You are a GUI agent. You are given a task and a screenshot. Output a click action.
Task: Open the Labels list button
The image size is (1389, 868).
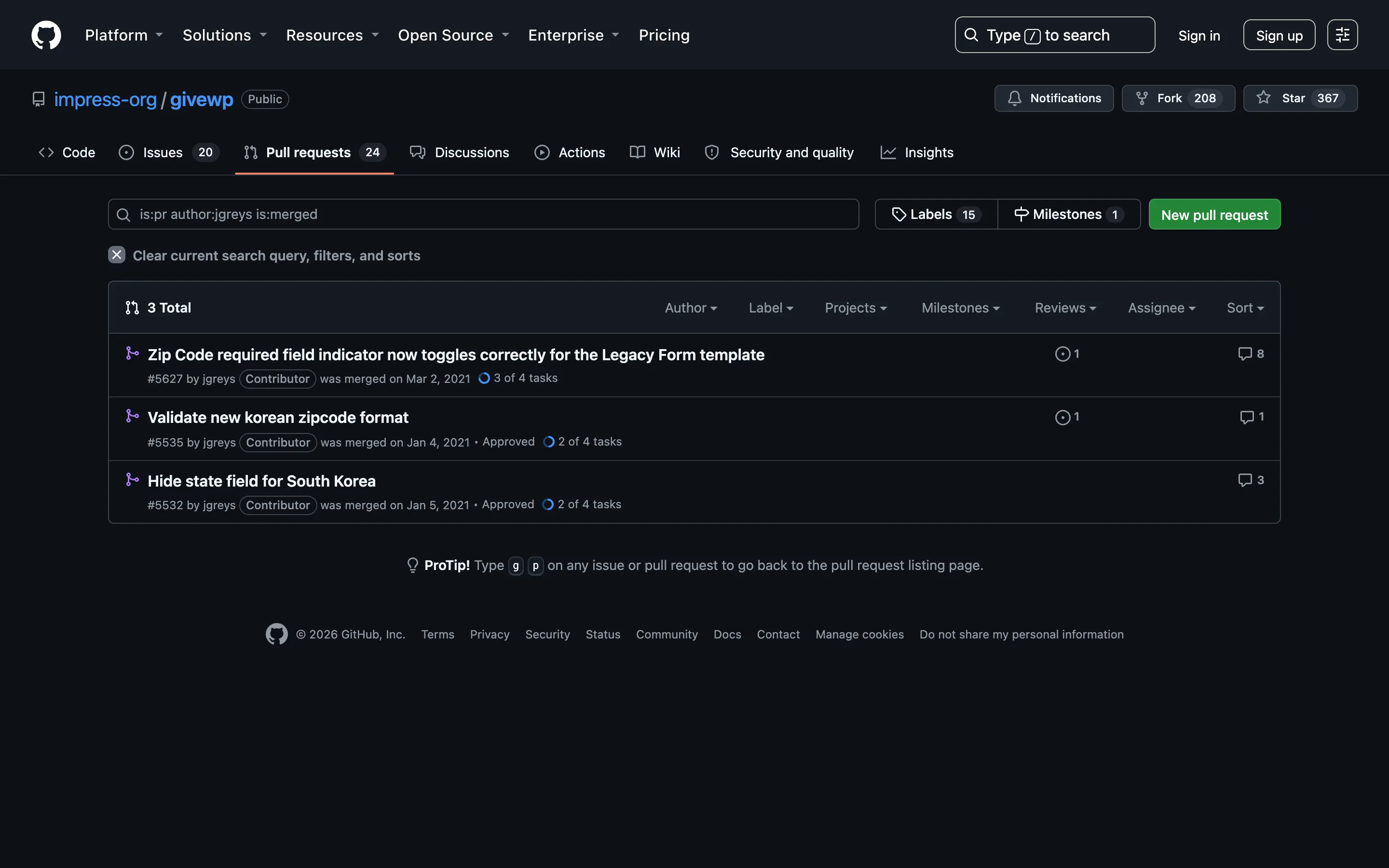coord(936,214)
